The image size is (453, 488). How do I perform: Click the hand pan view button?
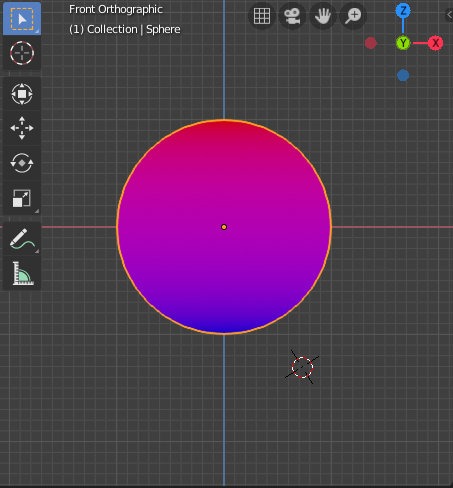(x=322, y=15)
